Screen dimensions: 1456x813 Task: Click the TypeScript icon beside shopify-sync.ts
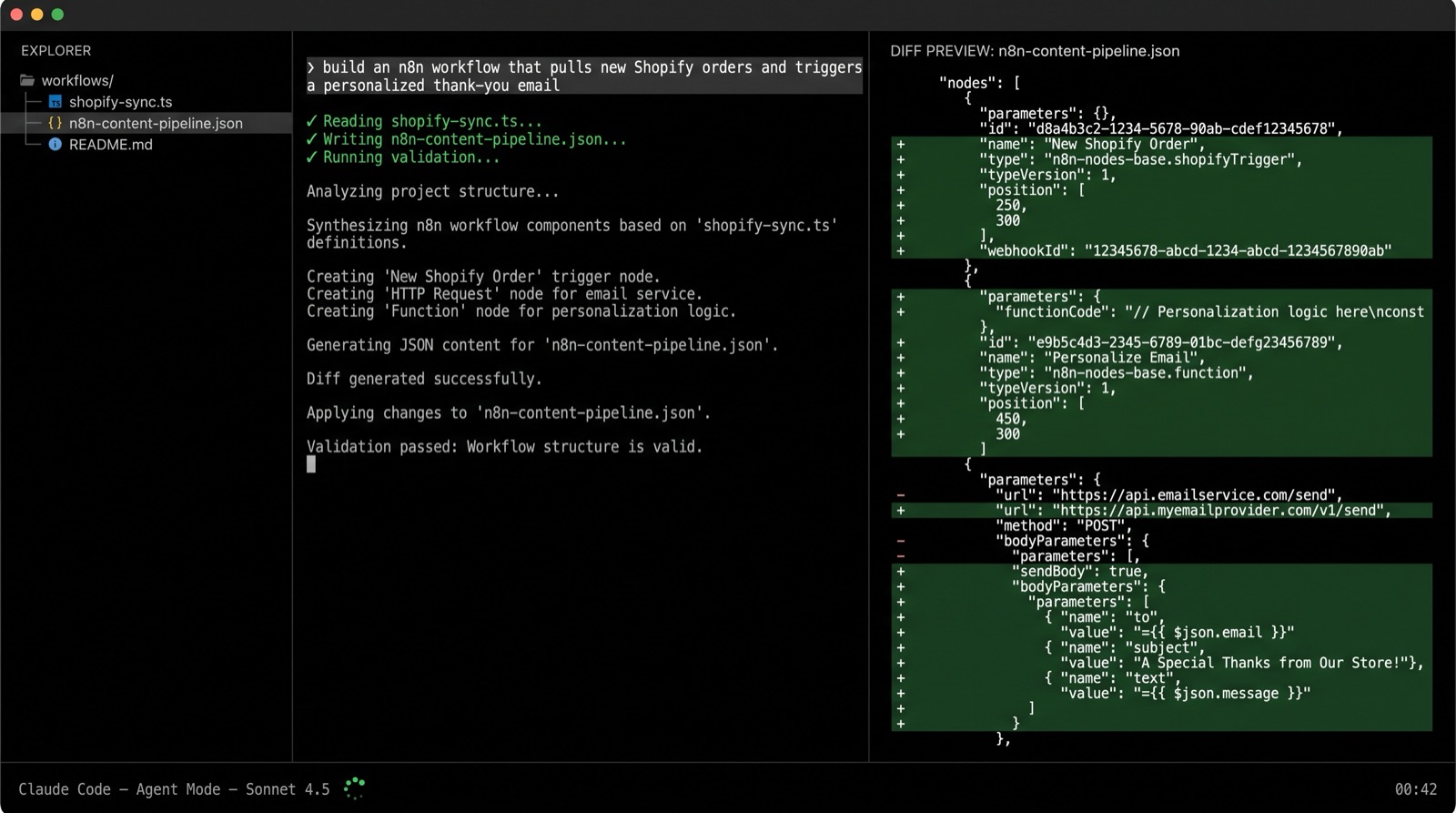[56, 102]
